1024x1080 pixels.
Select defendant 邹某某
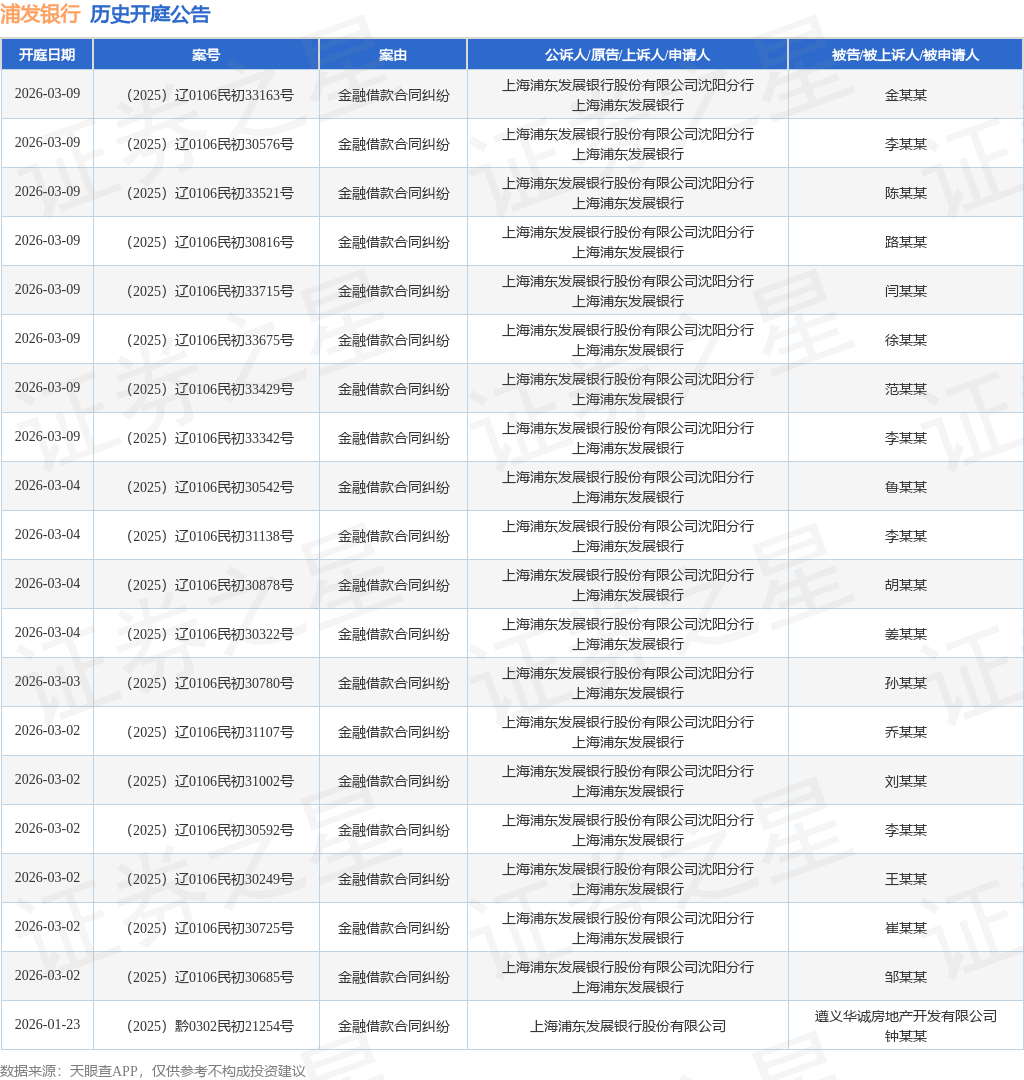[x=906, y=975]
